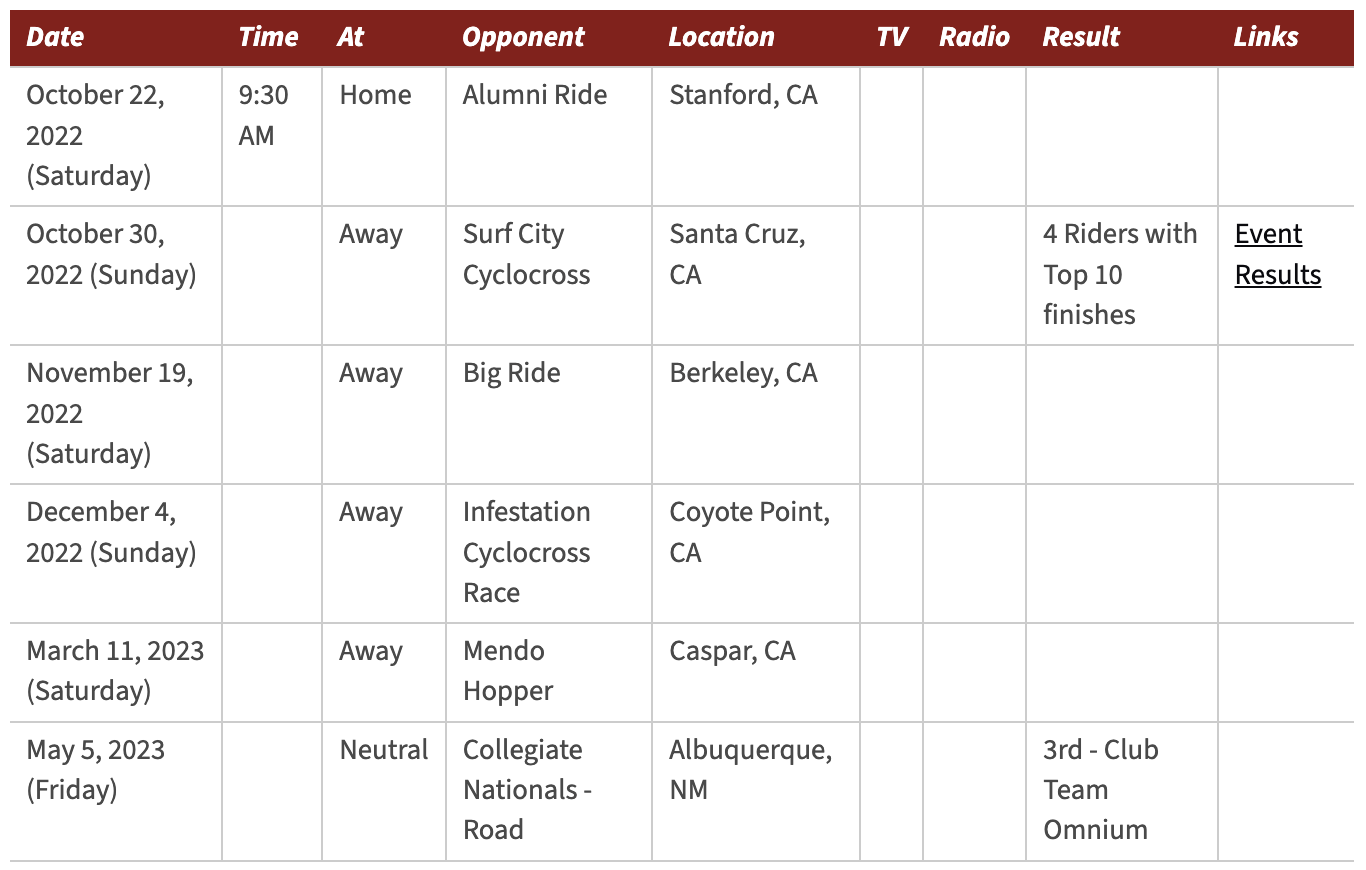The height and width of the screenshot is (870, 1366).
Task: Click the Surf City Cyclocross cell
Action: (549, 276)
